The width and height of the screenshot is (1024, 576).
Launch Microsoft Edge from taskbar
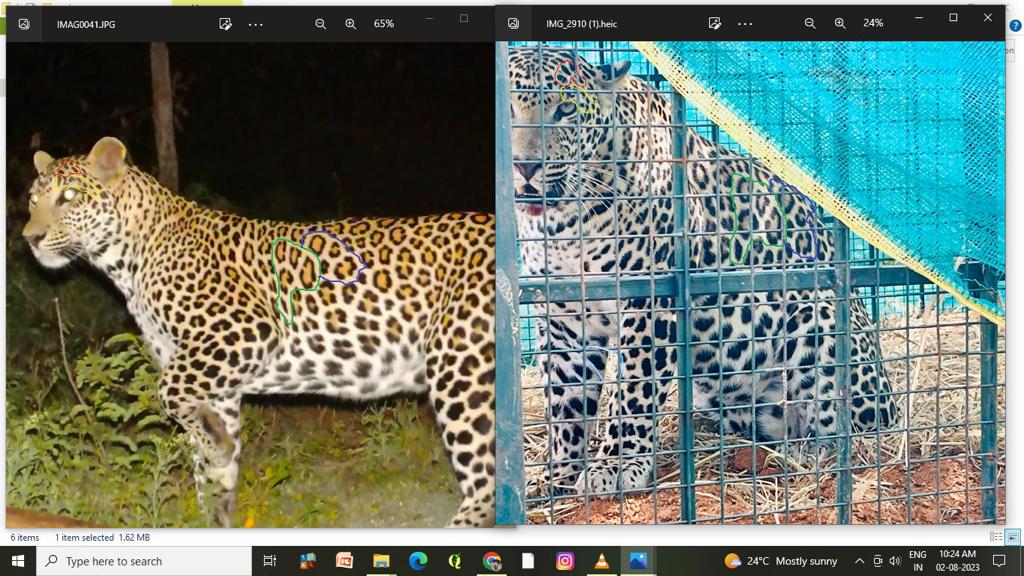(418, 561)
